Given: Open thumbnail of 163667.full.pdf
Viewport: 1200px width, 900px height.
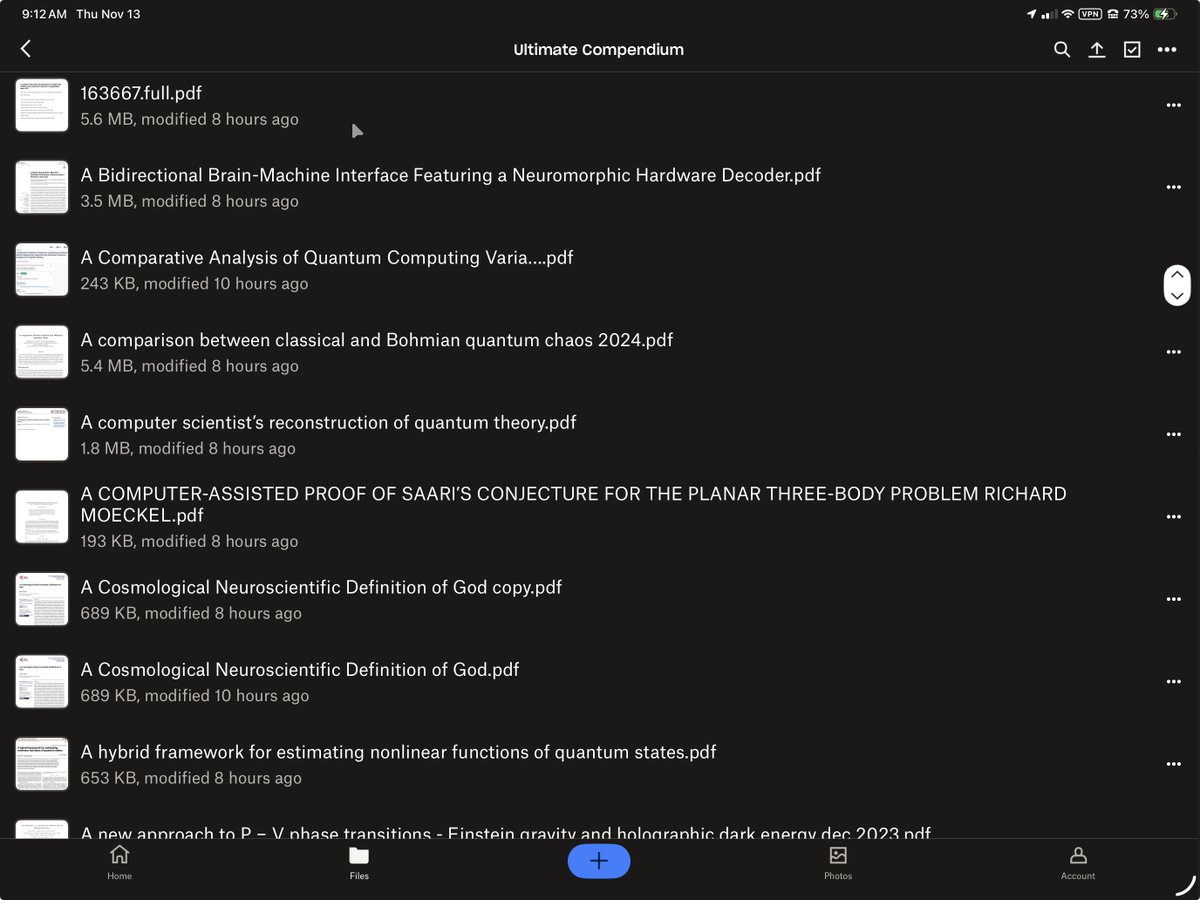Looking at the screenshot, I should [x=42, y=105].
